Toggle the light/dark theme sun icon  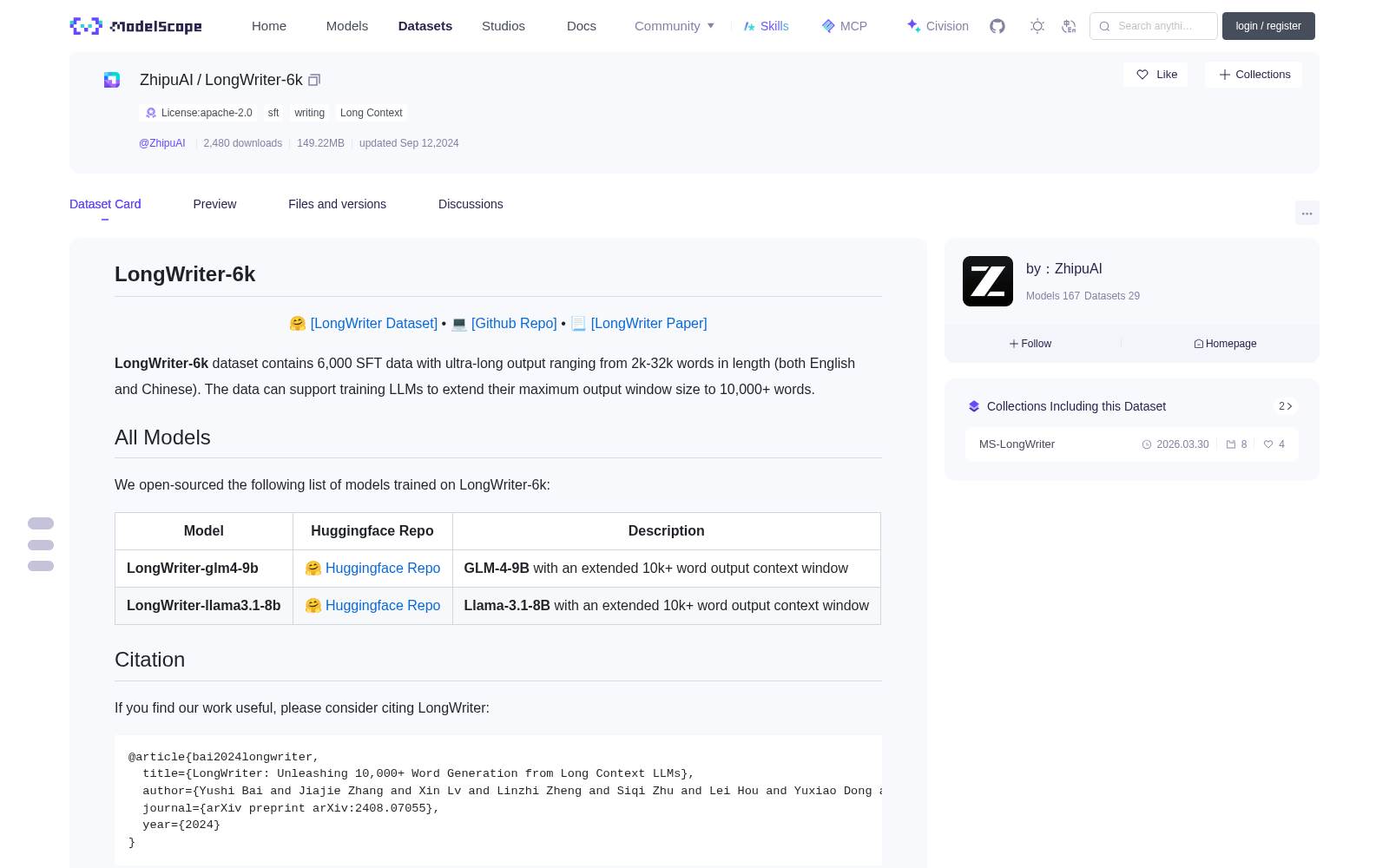[x=1037, y=26]
